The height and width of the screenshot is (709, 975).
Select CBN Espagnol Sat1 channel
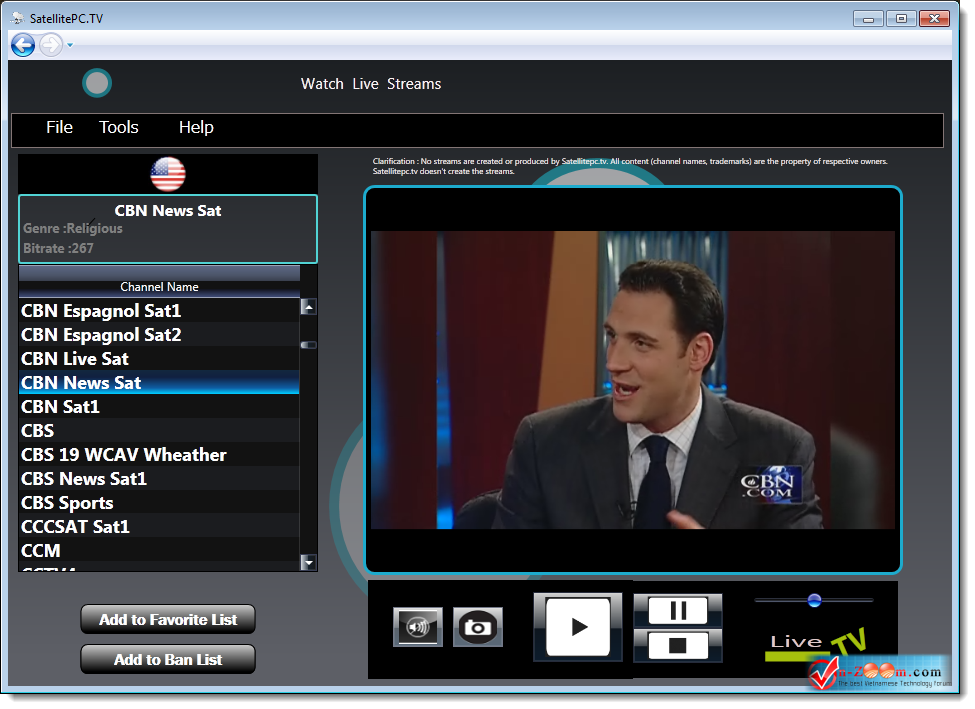click(159, 310)
